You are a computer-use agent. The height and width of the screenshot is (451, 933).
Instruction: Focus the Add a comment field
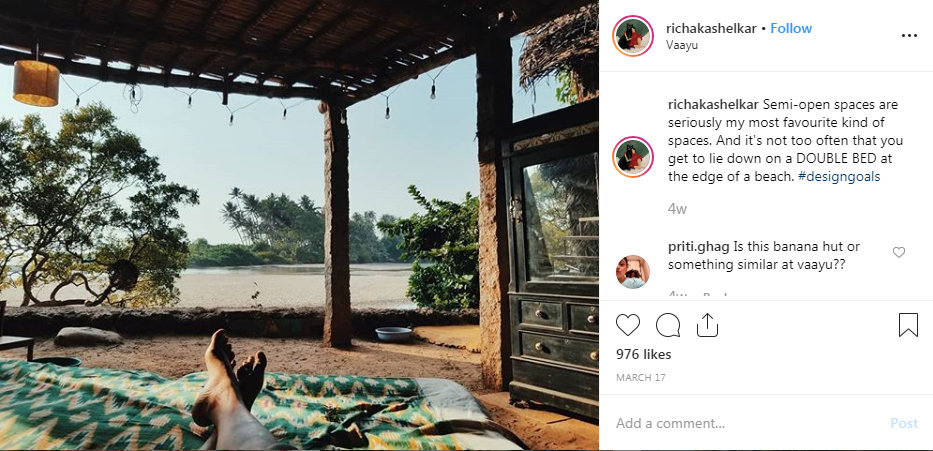pos(745,424)
